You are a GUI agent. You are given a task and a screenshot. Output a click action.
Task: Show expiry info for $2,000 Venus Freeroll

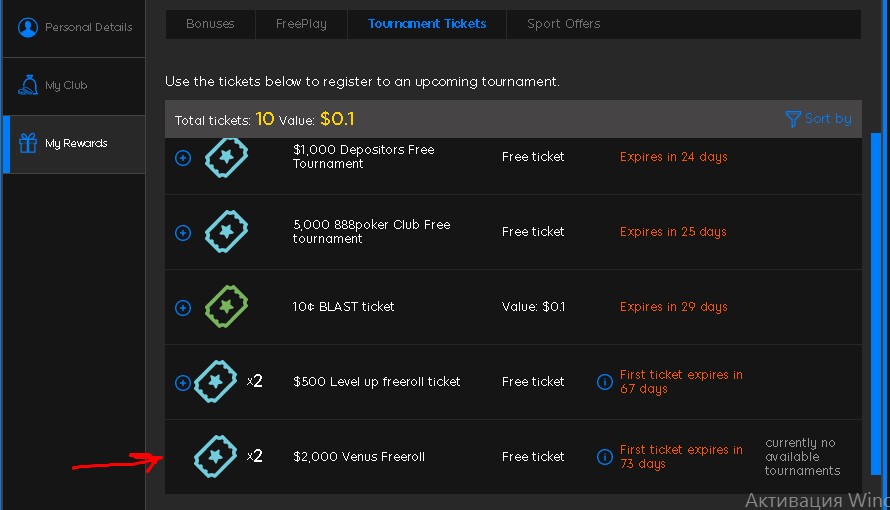click(x=605, y=457)
